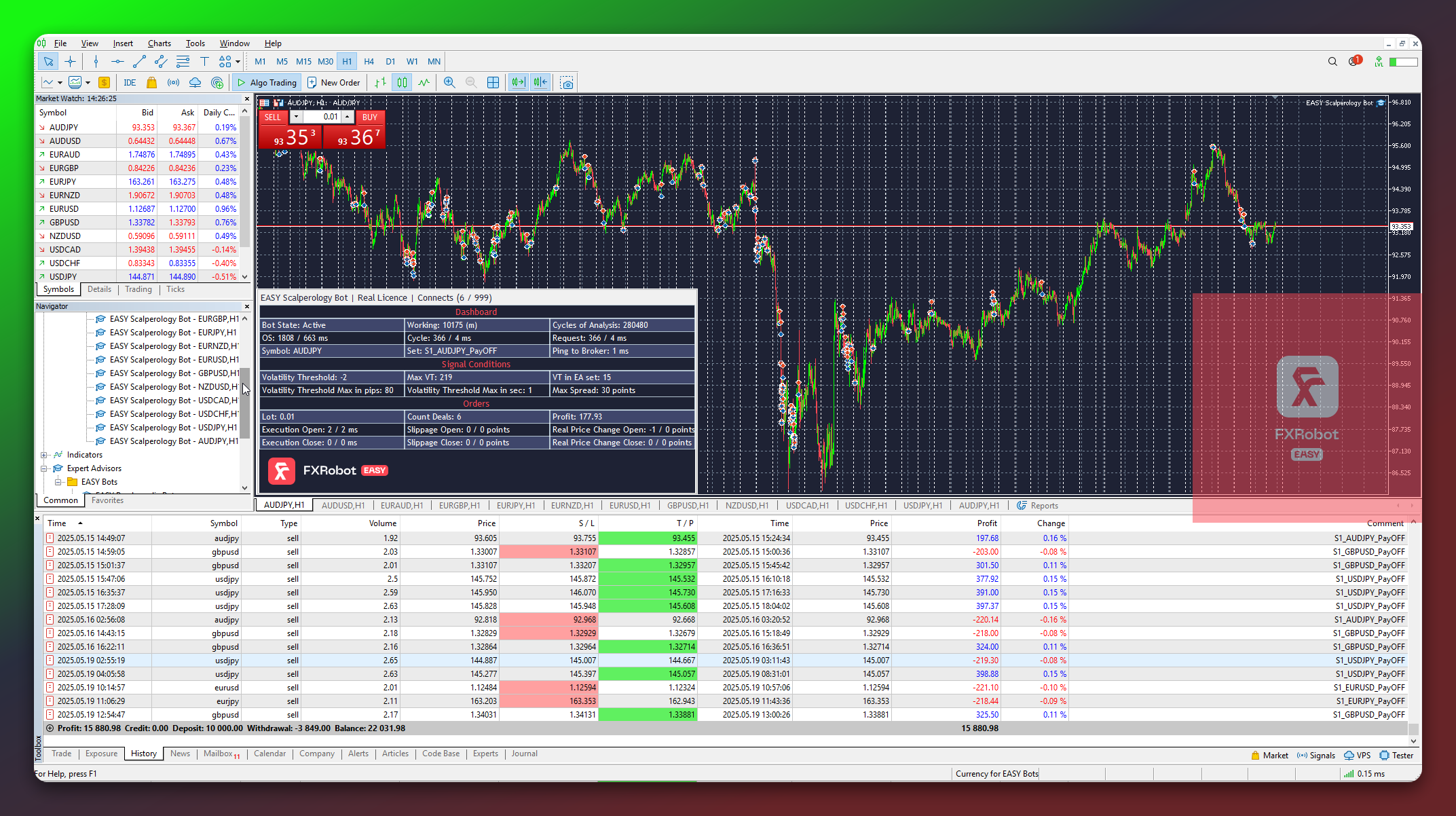Expand the Indicators tree node
This screenshot has height=816, width=1456.
coord(43,455)
